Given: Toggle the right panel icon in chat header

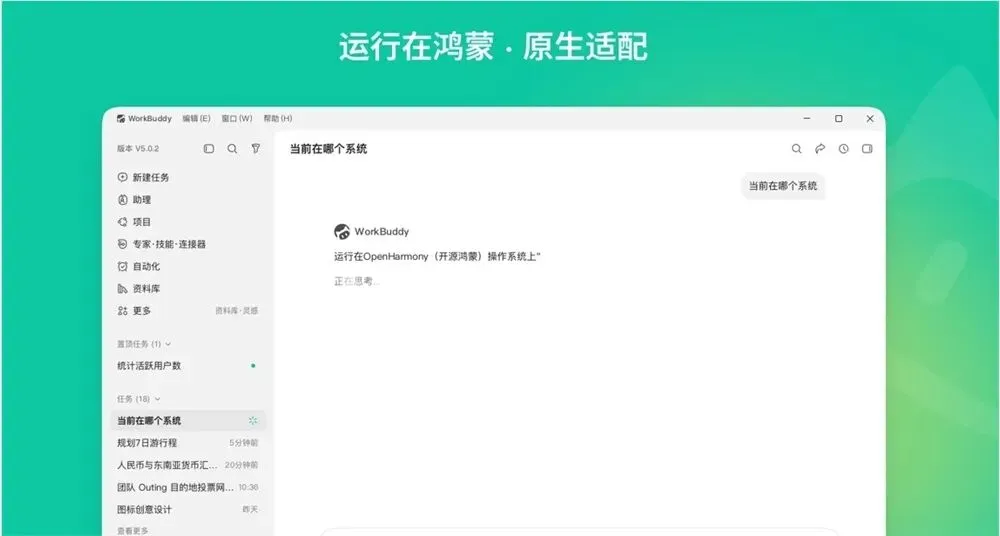Looking at the screenshot, I should point(867,149).
